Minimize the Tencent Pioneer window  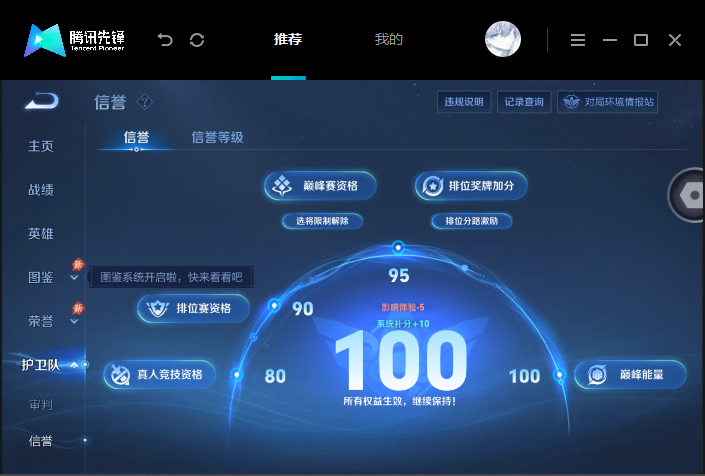coord(610,40)
